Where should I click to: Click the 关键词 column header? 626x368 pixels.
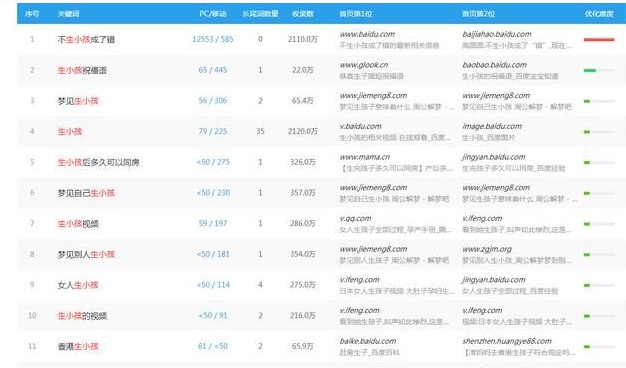pos(68,14)
